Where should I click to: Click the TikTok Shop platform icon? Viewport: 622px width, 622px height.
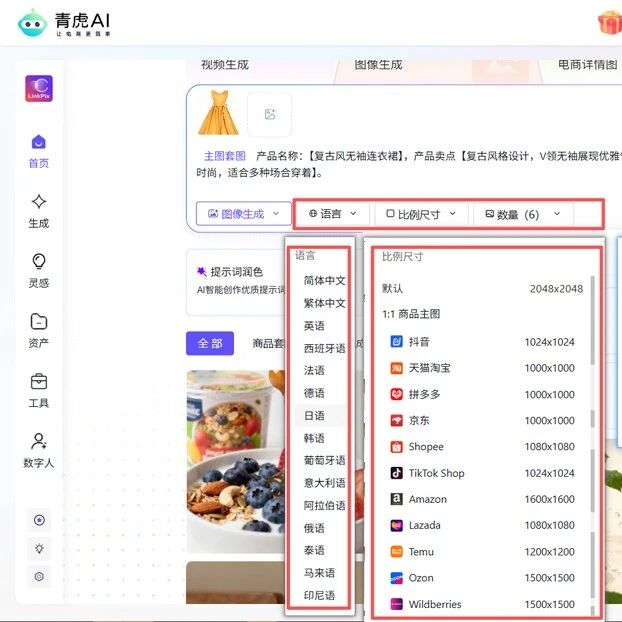[x=396, y=473]
